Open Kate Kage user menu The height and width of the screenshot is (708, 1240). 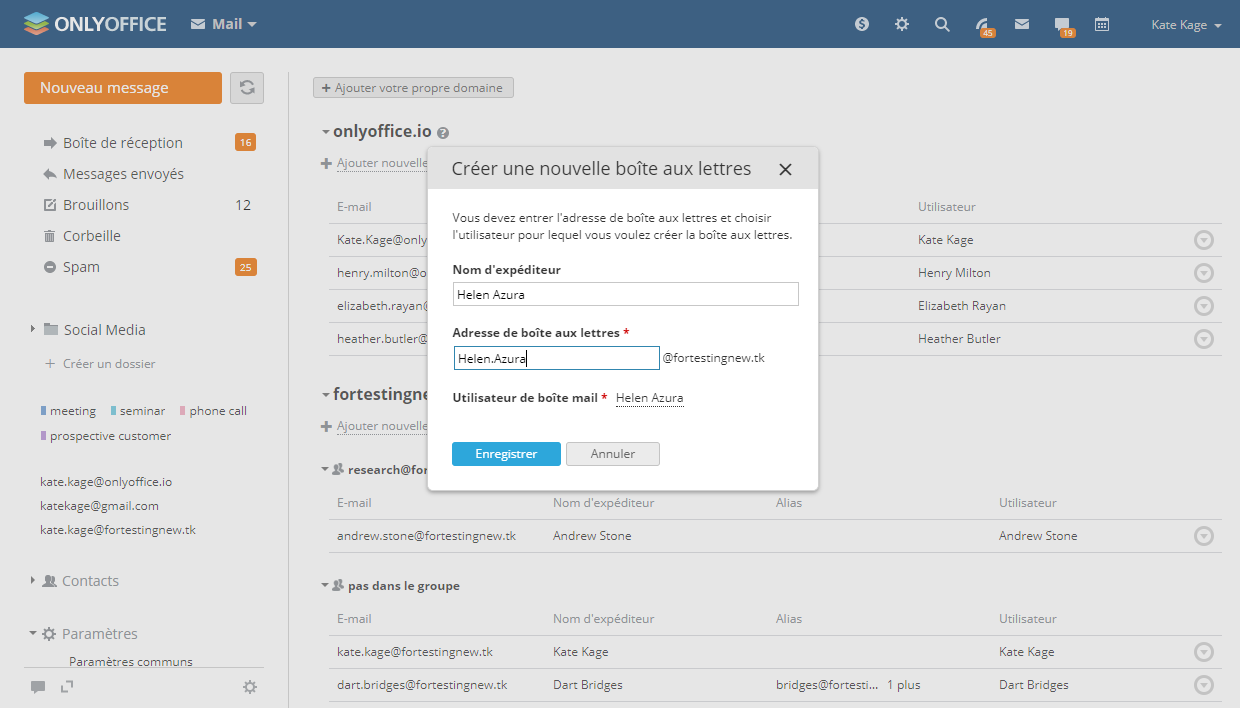[1186, 25]
